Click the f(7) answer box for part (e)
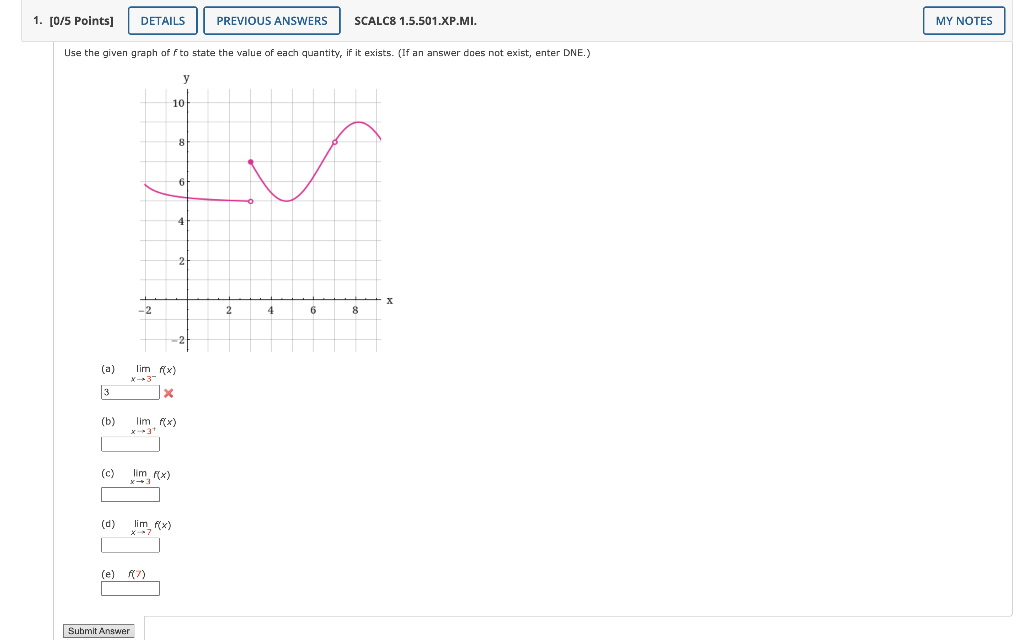Viewport: 1024px width, 640px height. click(x=130, y=588)
